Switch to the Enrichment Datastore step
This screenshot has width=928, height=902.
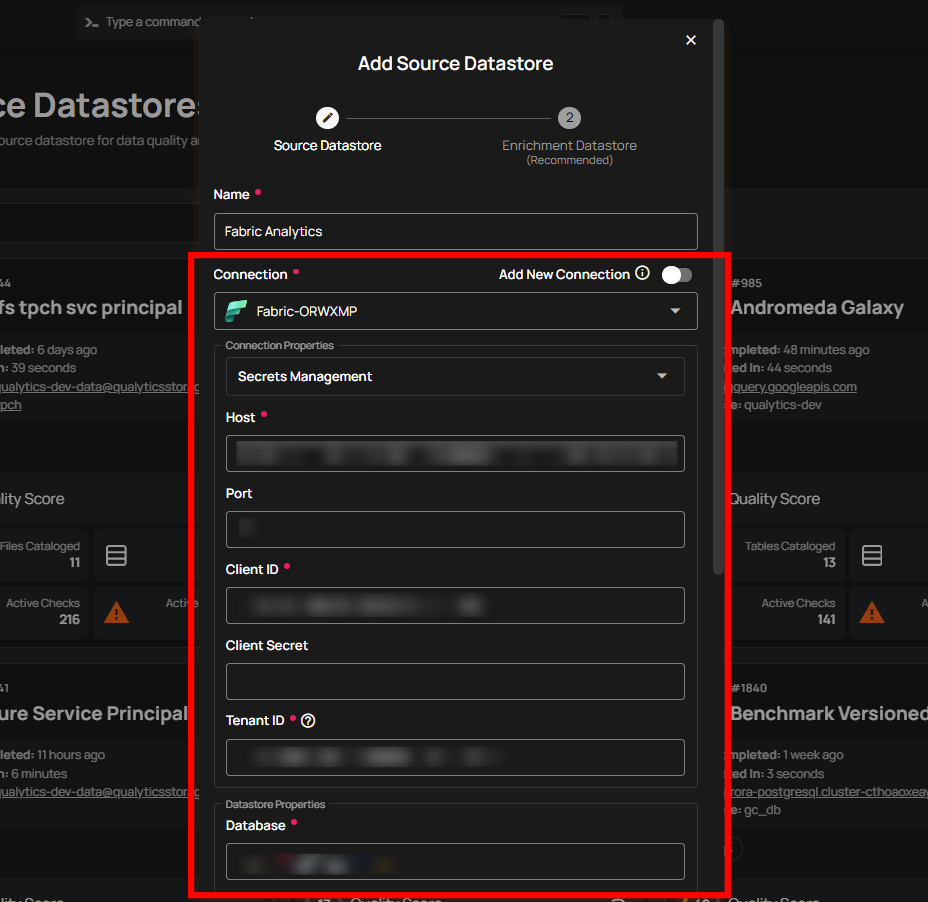coord(569,145)
